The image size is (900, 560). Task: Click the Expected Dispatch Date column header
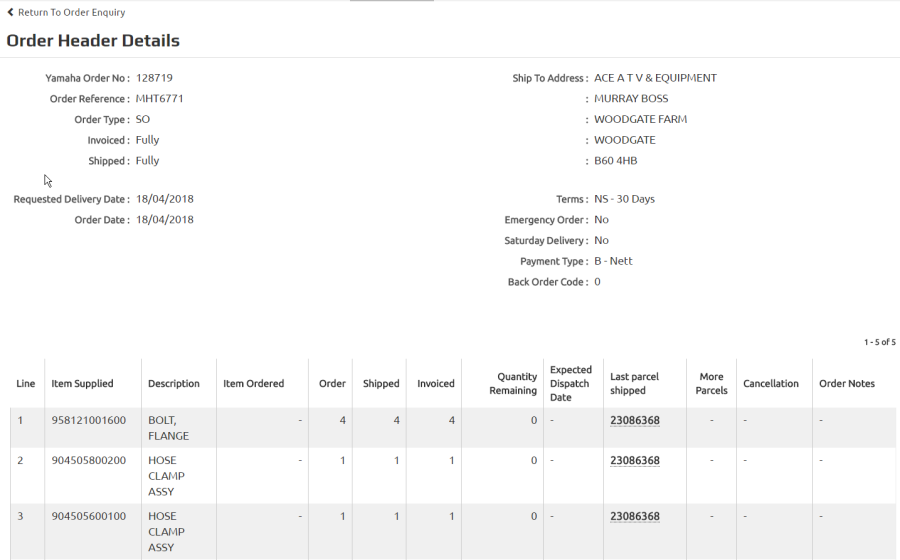[571, 383]
